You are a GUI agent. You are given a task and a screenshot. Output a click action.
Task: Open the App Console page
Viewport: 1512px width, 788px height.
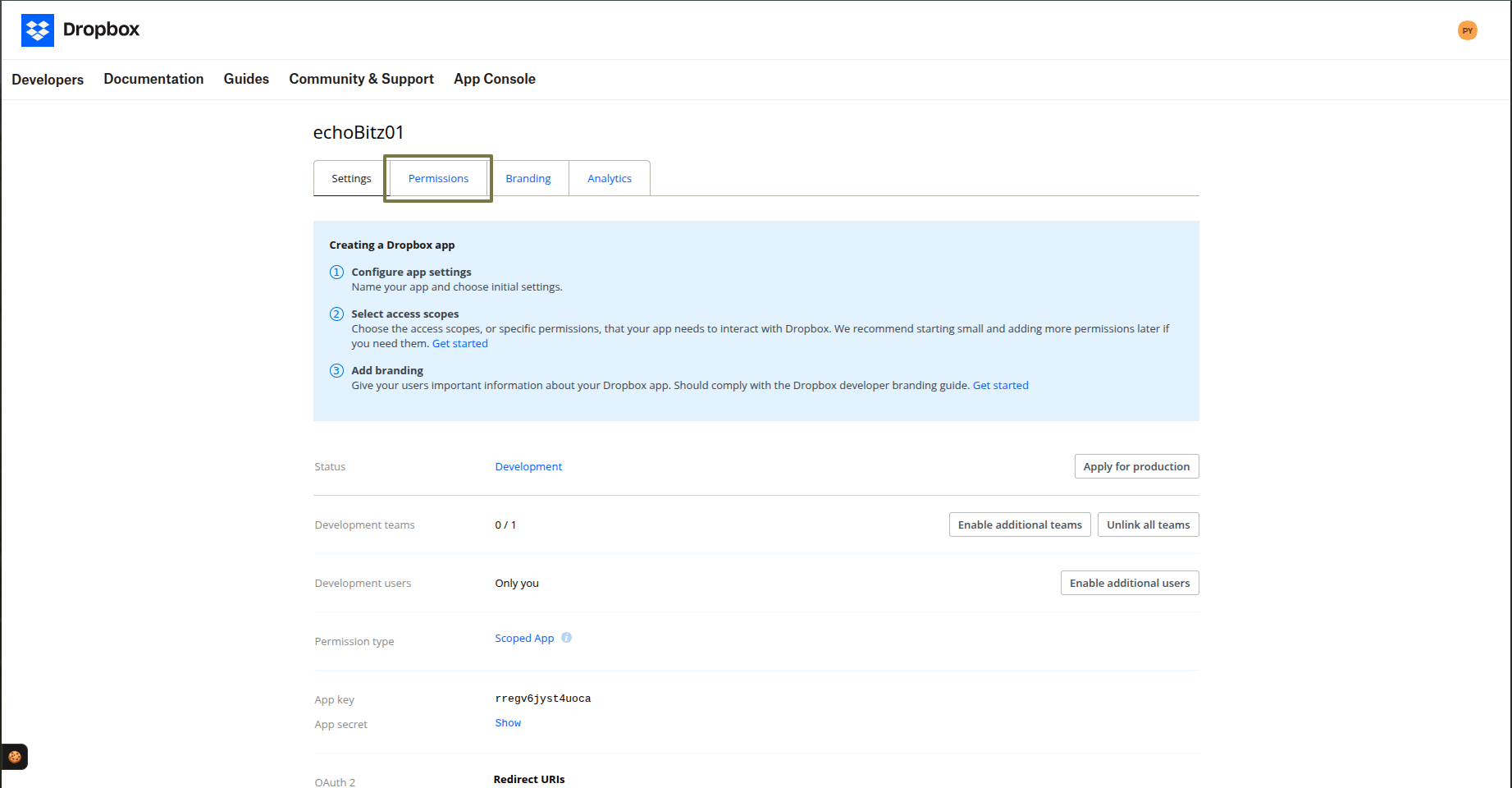(x=495, y=79)
